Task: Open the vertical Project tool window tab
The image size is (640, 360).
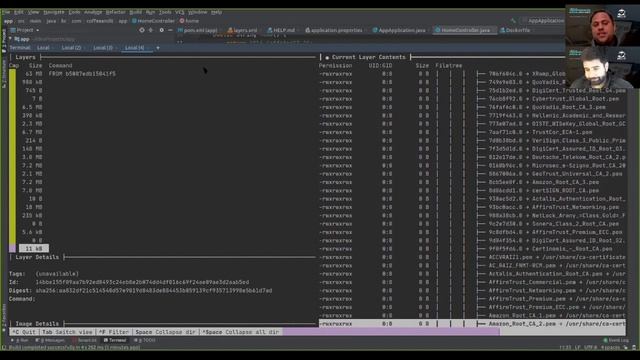Action: pyautogui.click(x=4, y=41)
